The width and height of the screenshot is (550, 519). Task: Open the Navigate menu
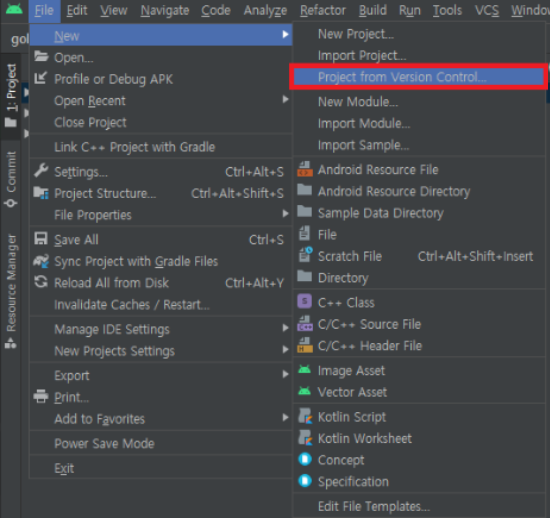click(x=165, y=11)
